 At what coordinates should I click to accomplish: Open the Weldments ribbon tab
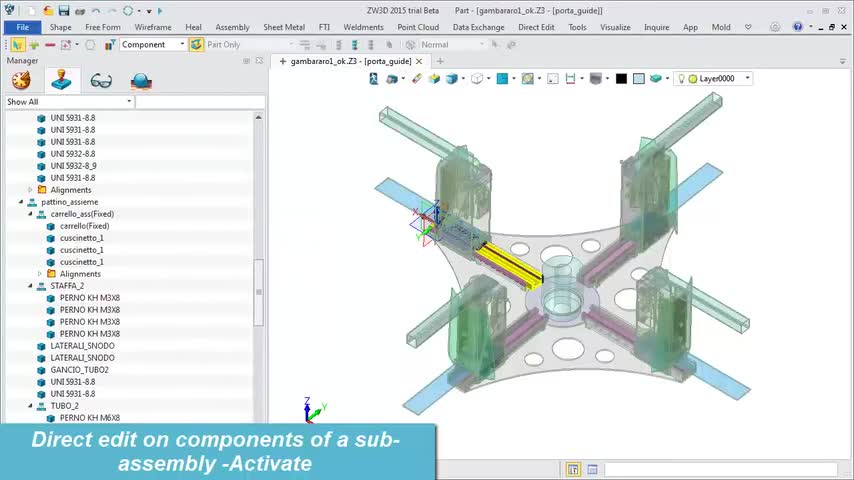click(363, 27)
